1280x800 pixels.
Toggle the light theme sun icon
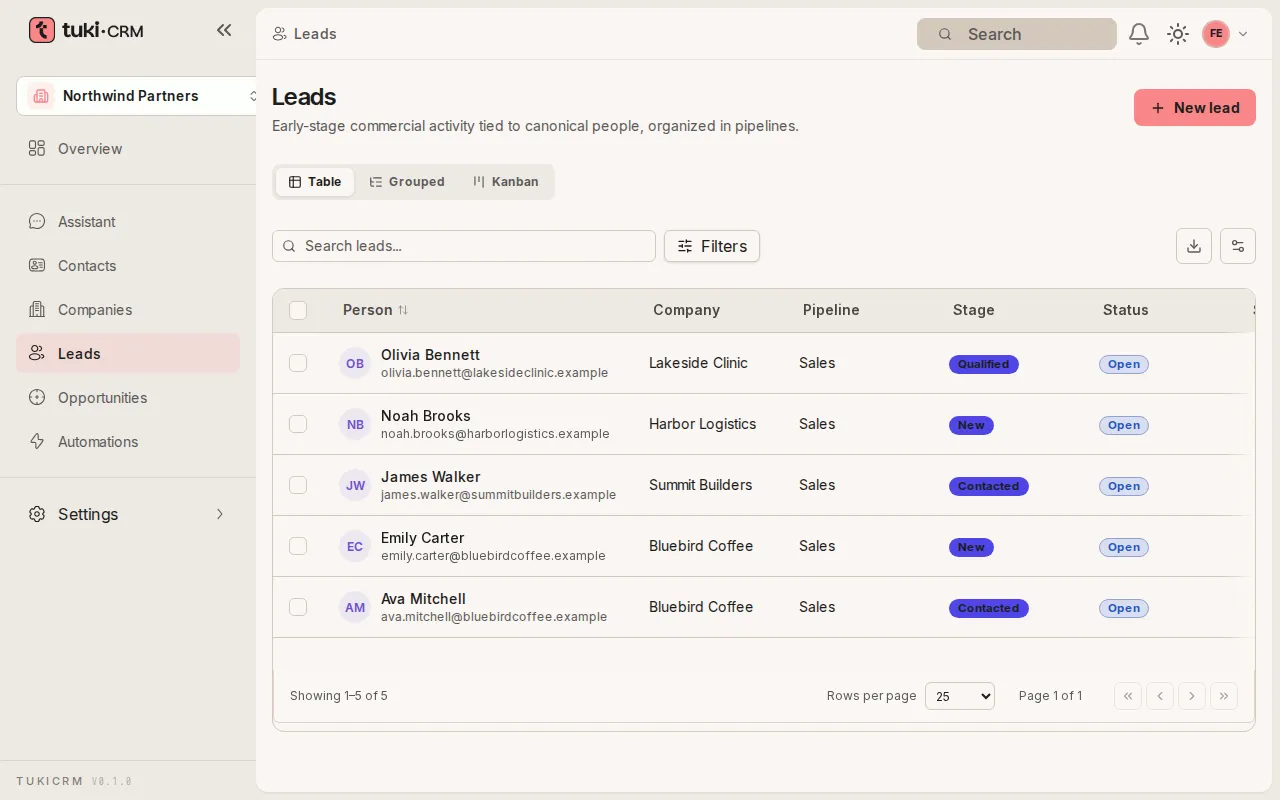pos(1178,34)
